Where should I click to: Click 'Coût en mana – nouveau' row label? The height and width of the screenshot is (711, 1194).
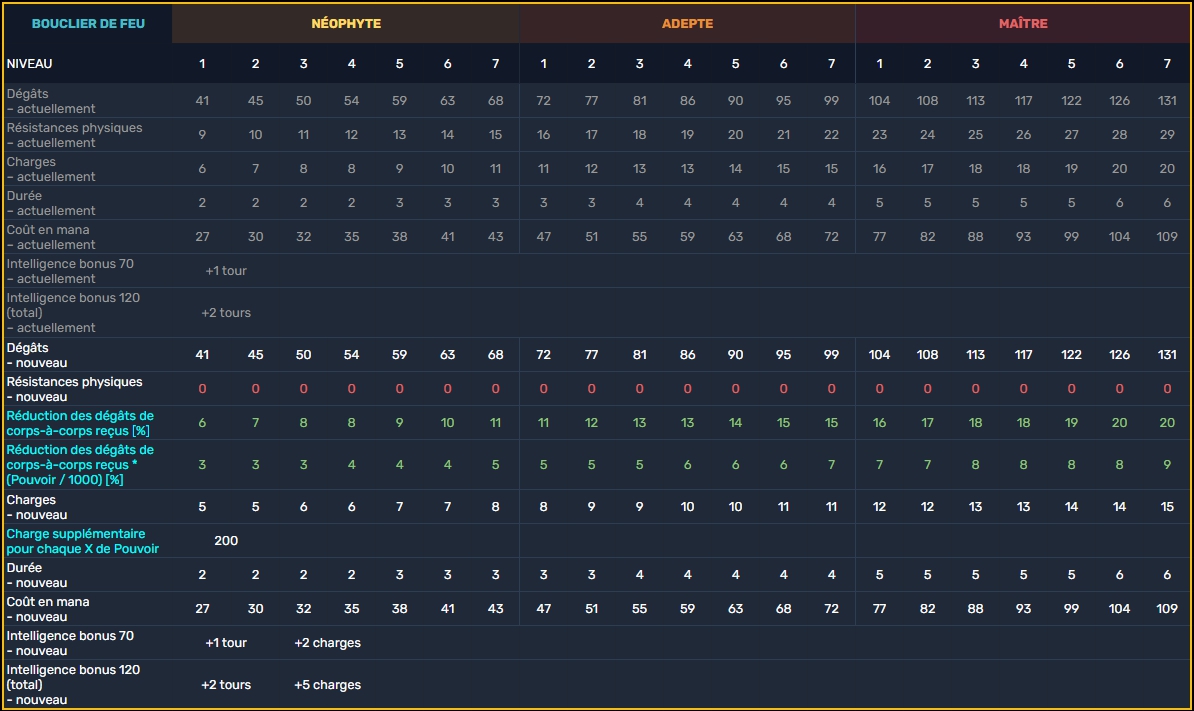pyautogui.click(x=48, y=609)
